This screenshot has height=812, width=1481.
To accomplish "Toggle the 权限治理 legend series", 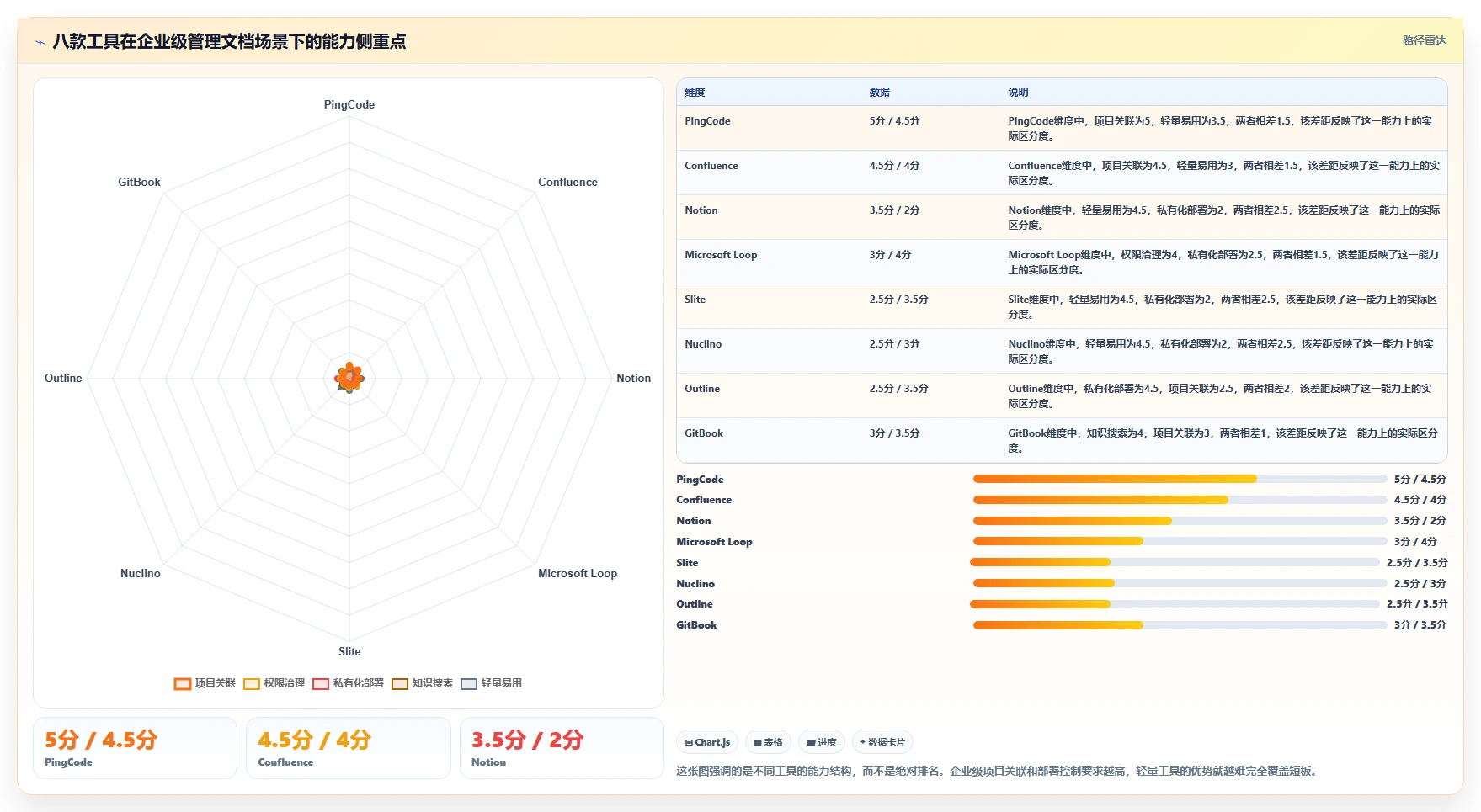I will tap(274, 683).
